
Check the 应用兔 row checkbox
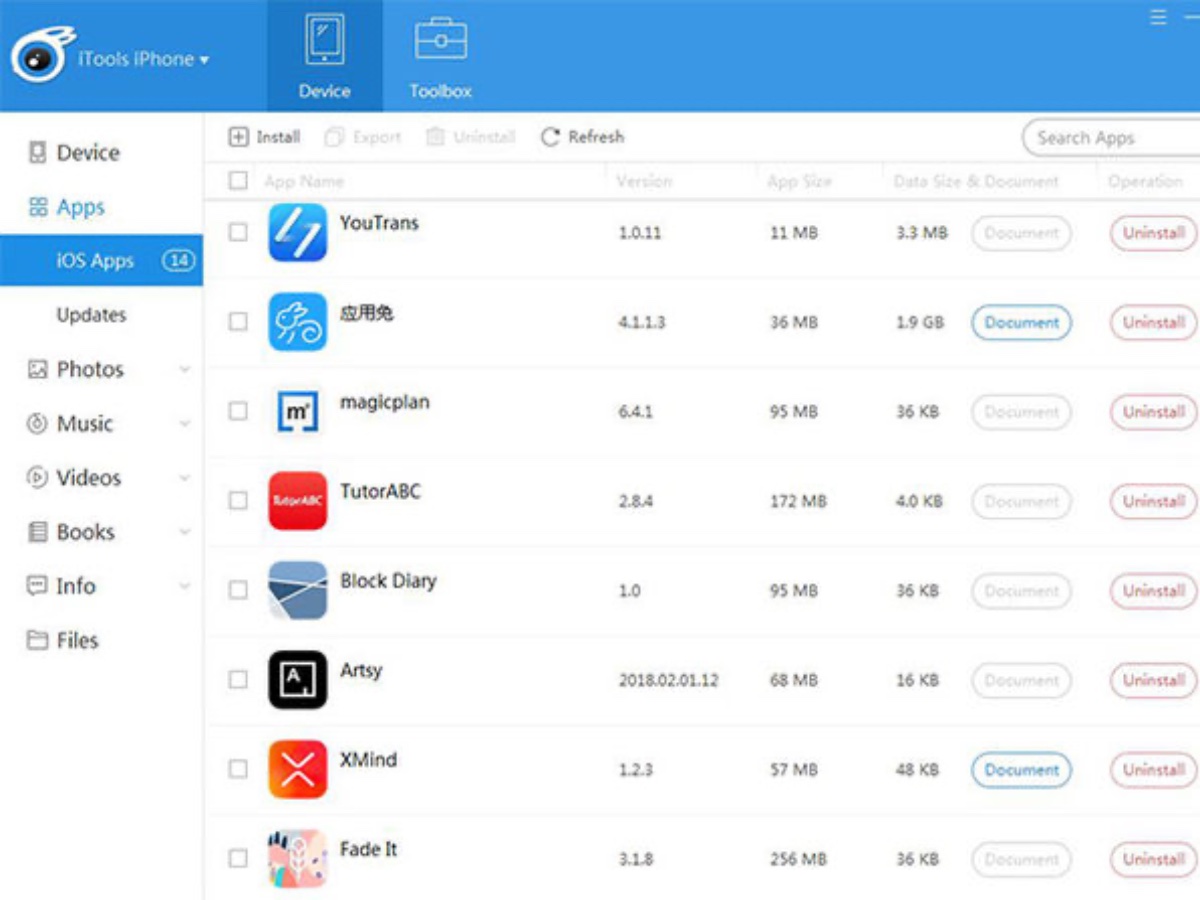(238, 322)
